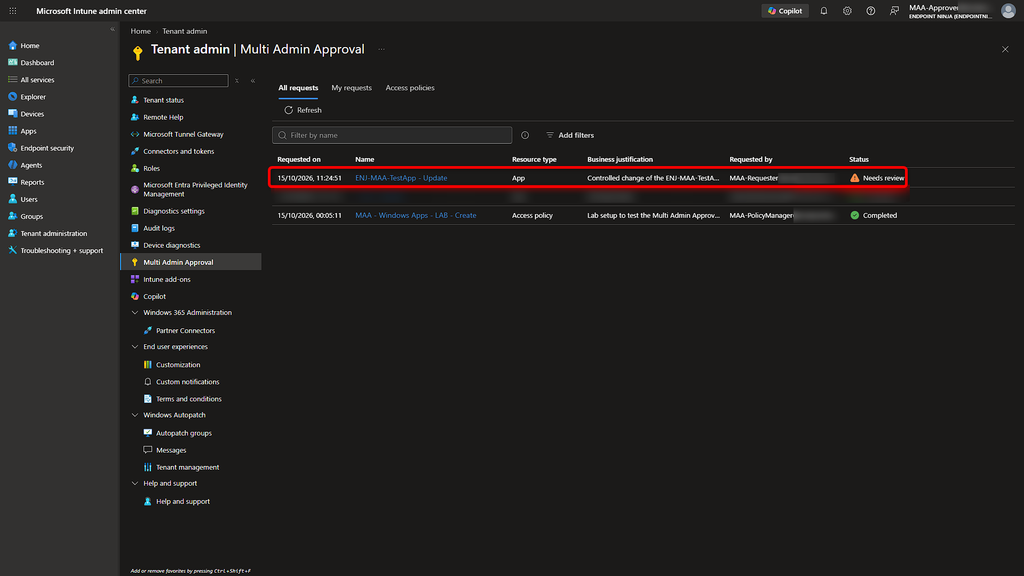Focus the Filter by name field
This screenshot has height=576, width=1024.
pos(392,135)
